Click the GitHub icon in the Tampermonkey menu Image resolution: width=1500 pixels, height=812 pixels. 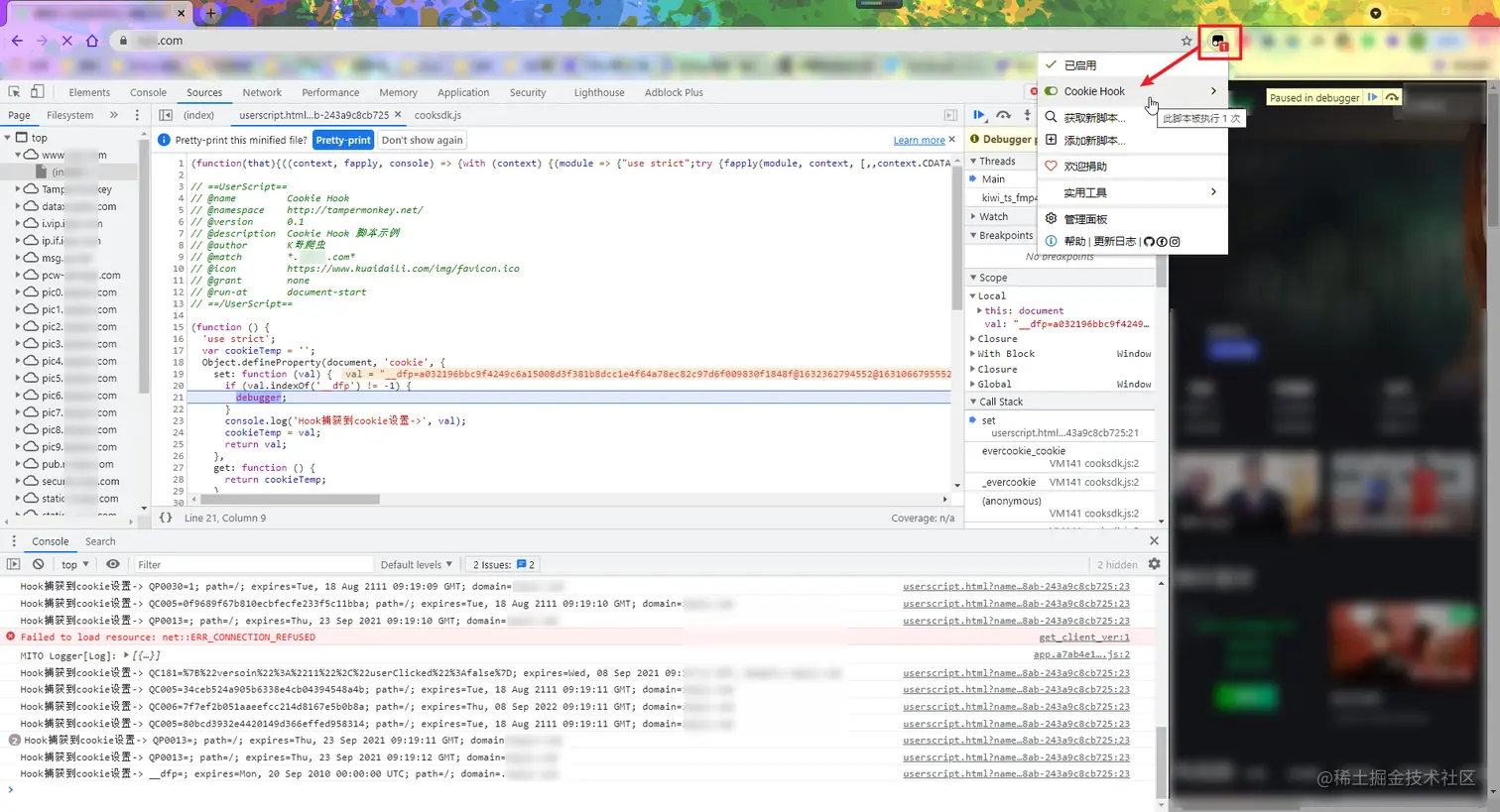pyautogui.click(x=1149, y=242)
